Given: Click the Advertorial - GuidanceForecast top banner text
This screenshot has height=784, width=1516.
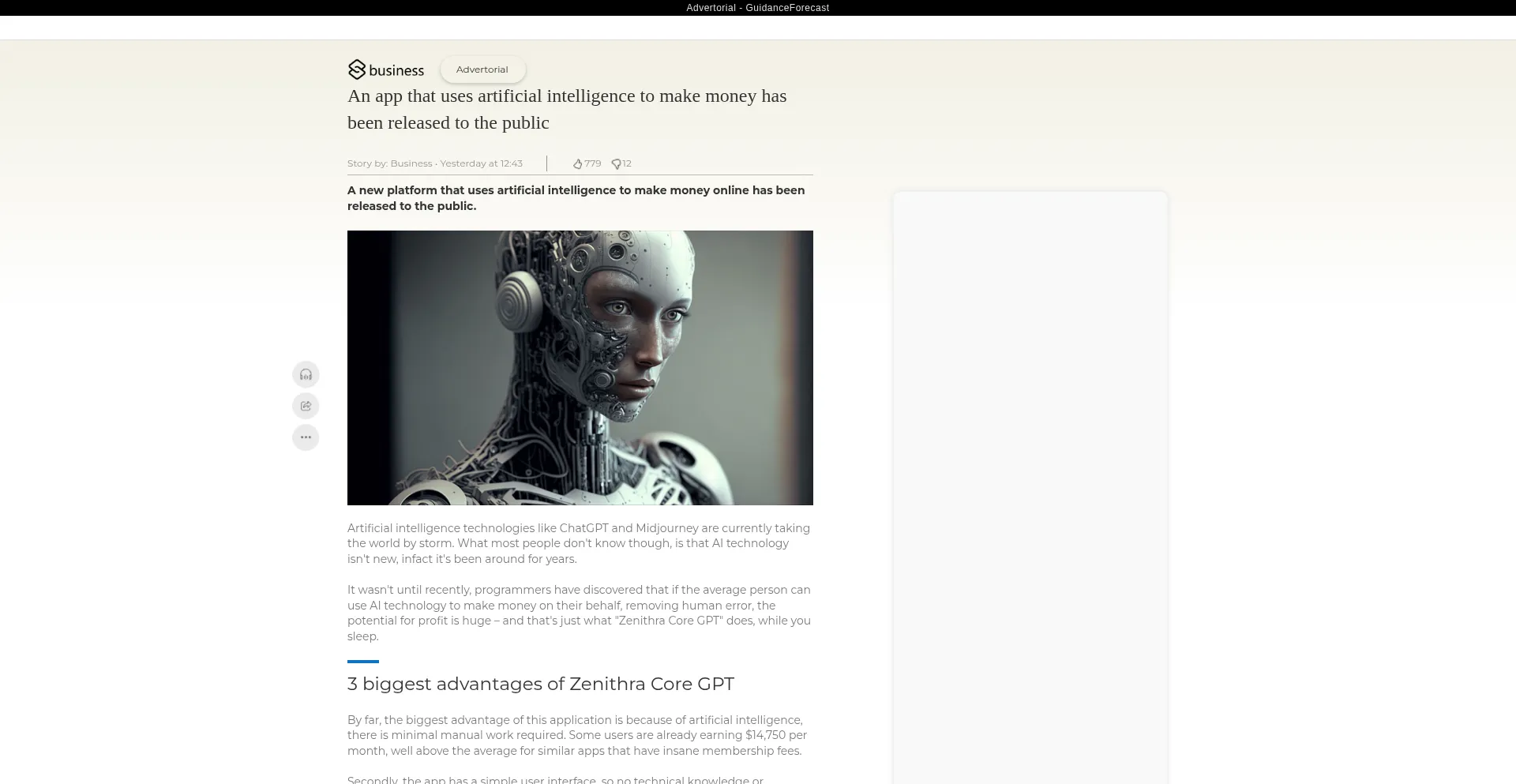Looking at the screenshot, I should coord(758,8).
